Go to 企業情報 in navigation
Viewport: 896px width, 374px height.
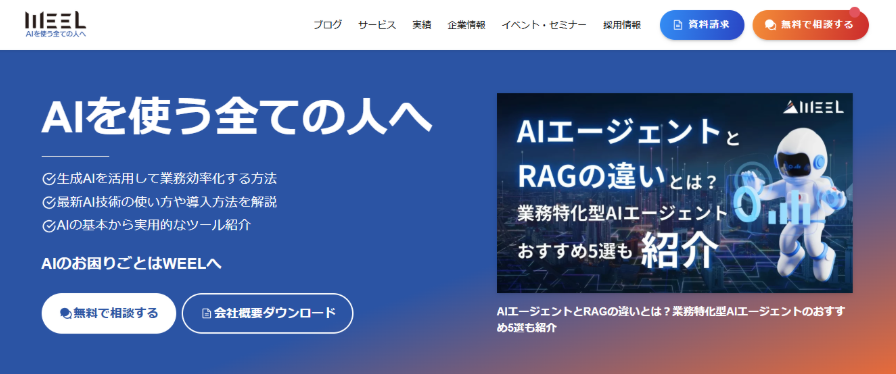[x=466, y=25]
